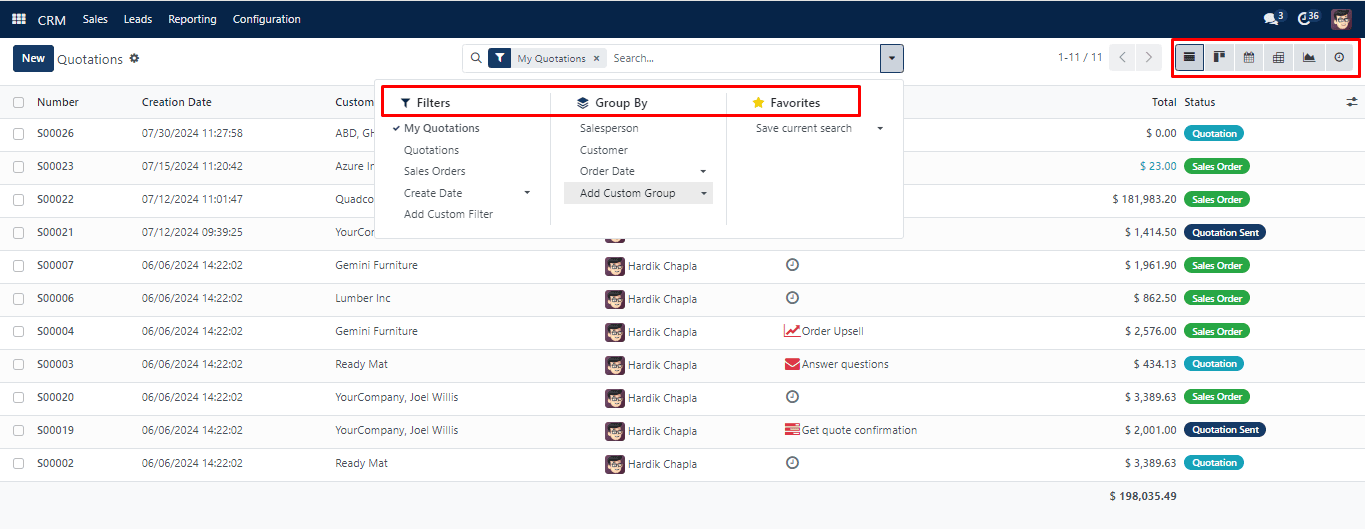Viewport: 1365px width, 529px height.
Task: Open the Reporting menu
Action: (192, 19)
